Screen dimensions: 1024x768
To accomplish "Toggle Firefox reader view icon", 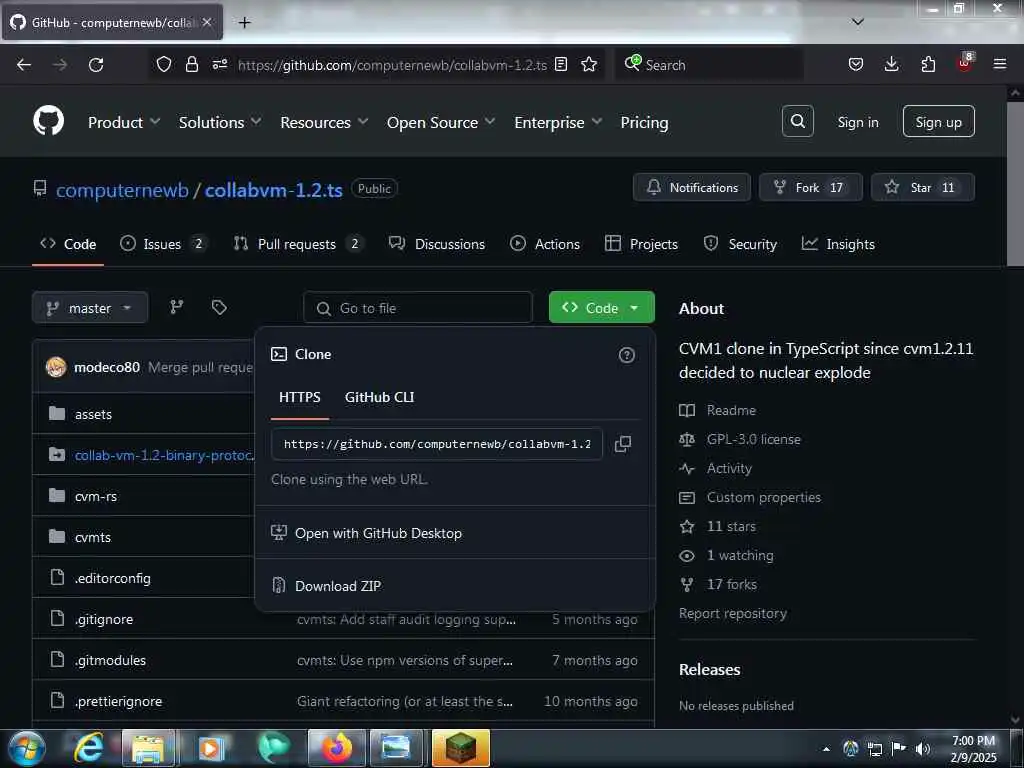I will (x=560, y=64).
